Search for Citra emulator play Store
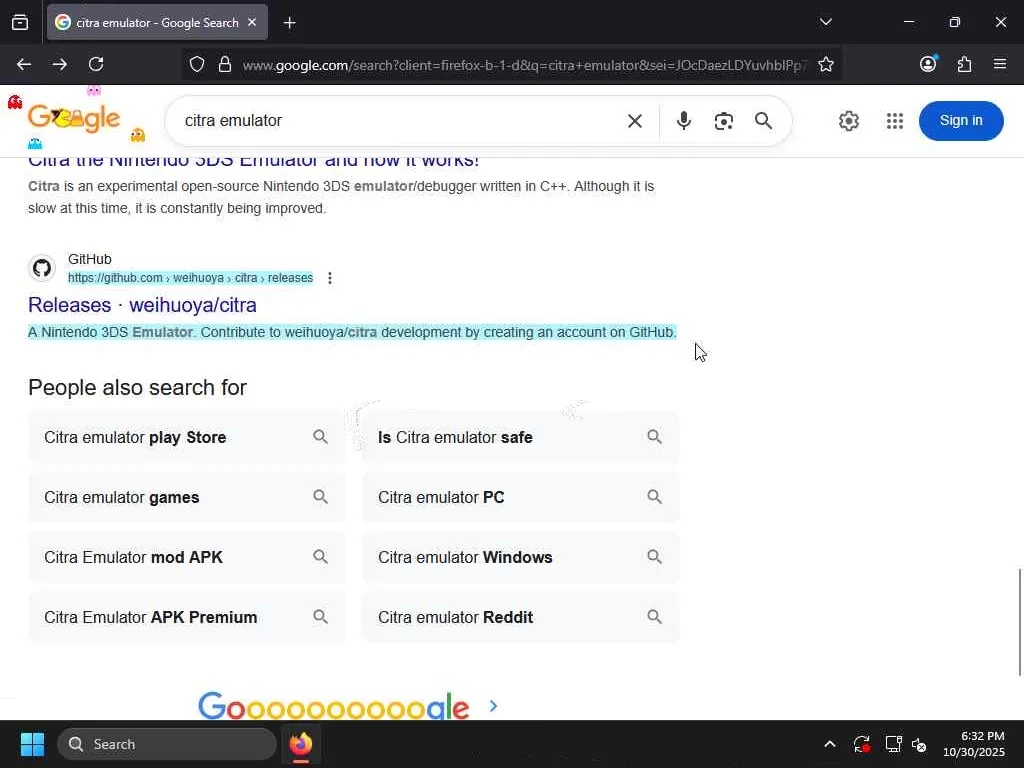 pos(186,437)
